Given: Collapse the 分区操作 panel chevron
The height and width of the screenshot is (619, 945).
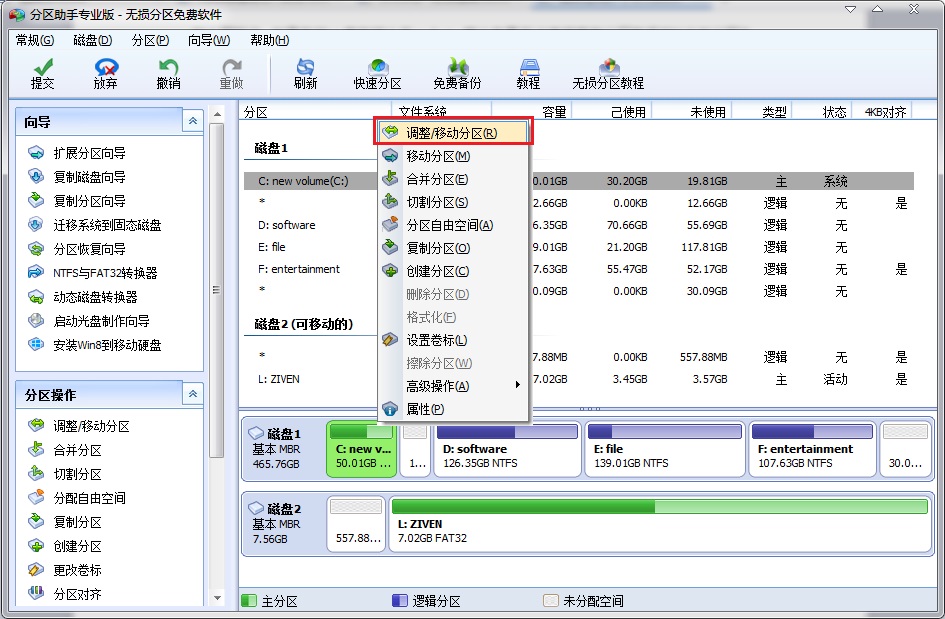Looking at the screenshot, I should (193, 394).
